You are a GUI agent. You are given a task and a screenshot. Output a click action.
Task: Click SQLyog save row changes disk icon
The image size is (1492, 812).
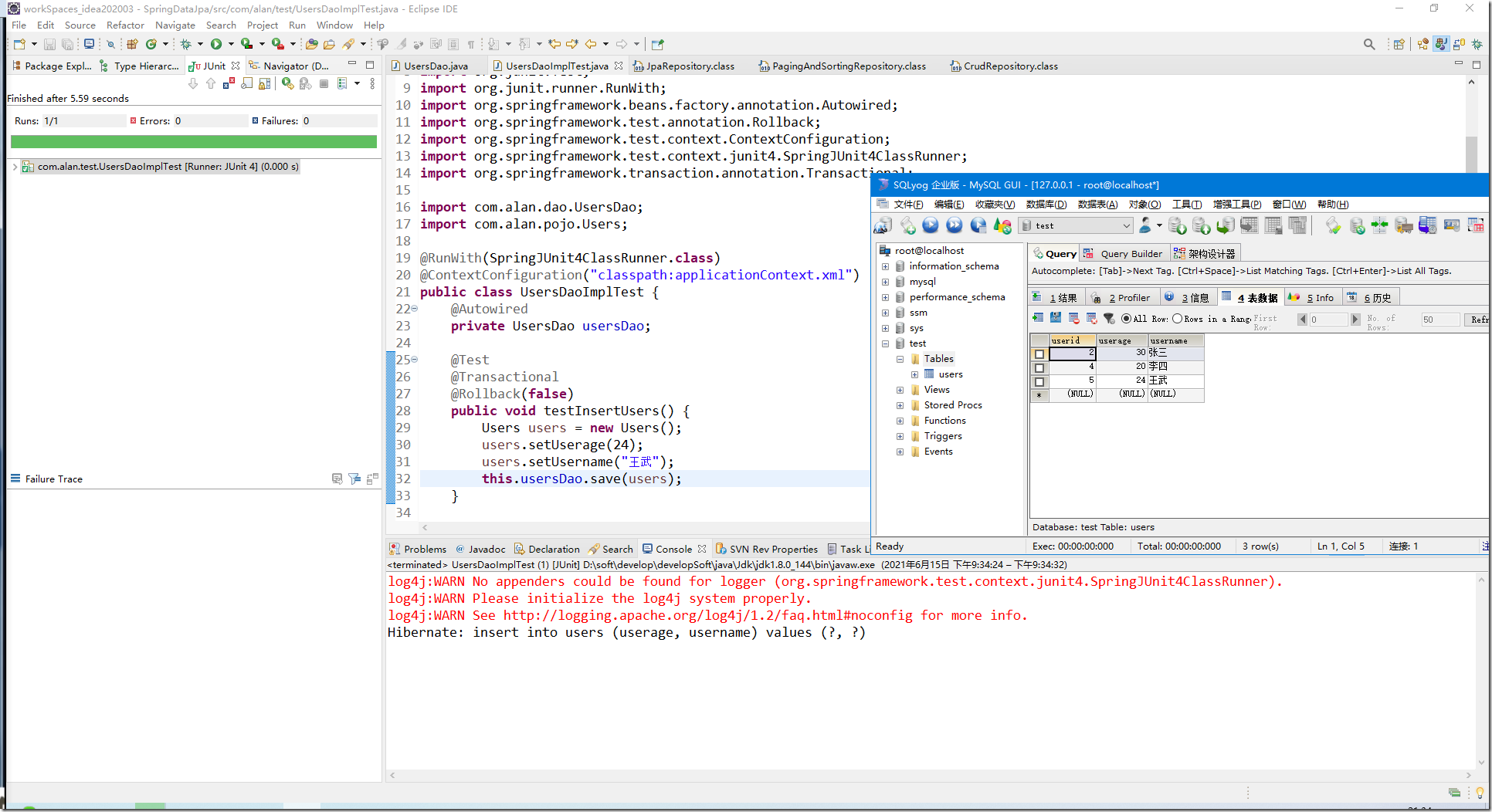pyautogui.click(x=1056, y=319)
